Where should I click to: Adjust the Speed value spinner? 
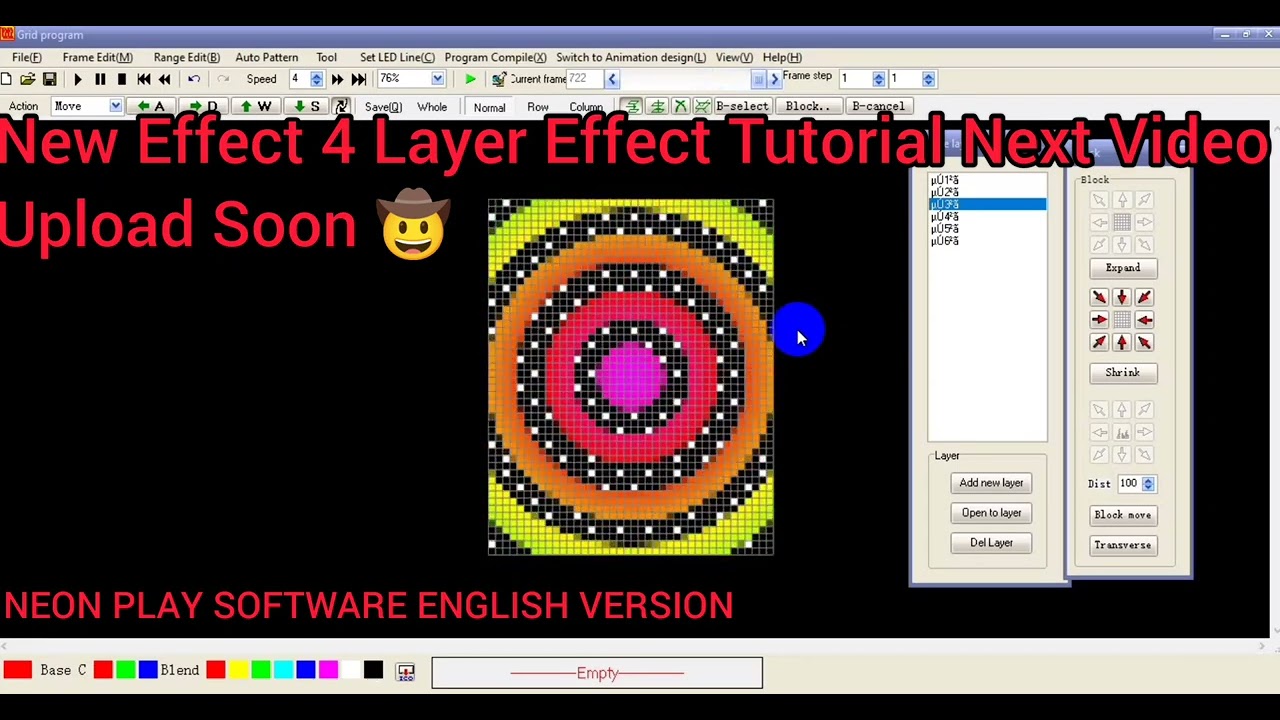coord(316,79)
